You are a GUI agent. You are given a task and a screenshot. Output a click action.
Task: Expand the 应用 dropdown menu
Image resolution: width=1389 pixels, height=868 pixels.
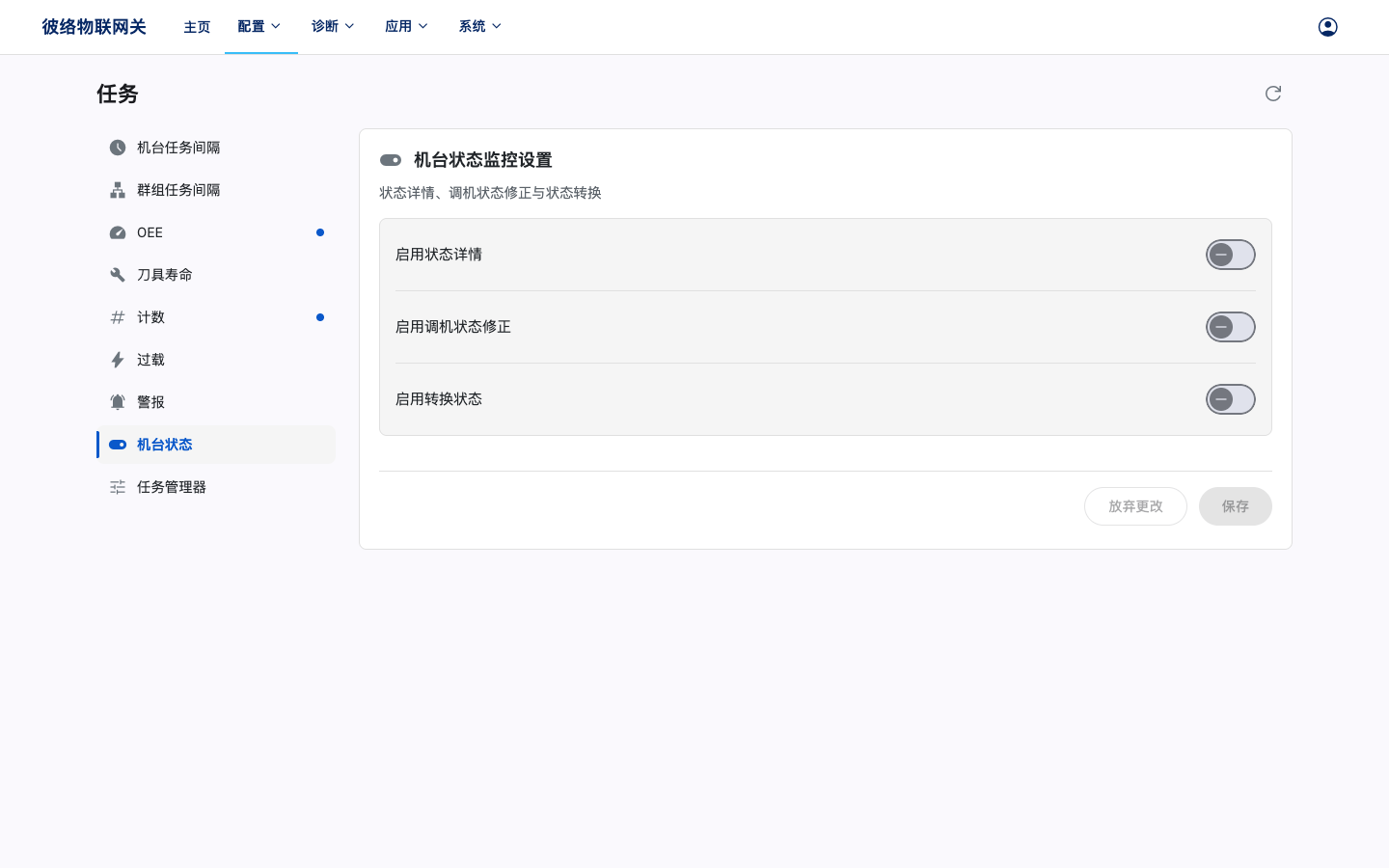click(407, 27)
